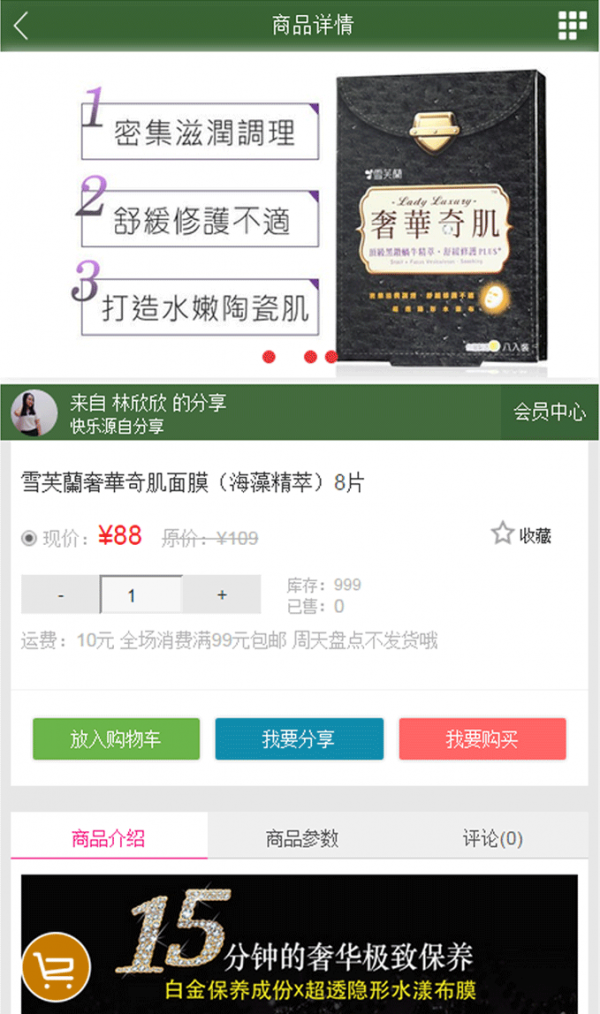
Task: Open the 会员中心 link
Action: 550,412
